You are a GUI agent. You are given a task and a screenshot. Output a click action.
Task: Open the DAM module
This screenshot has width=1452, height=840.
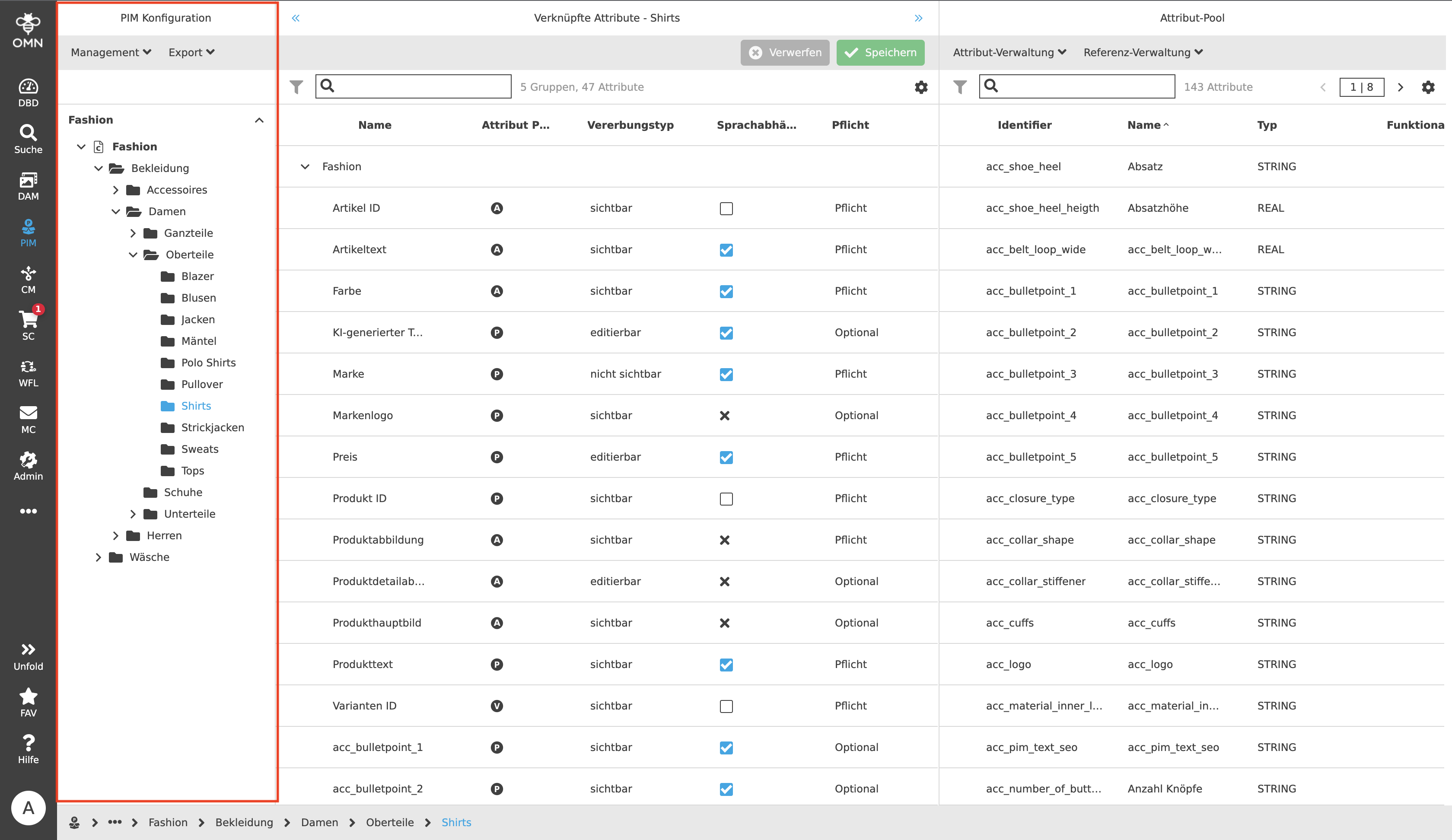[x=28, y=185]
